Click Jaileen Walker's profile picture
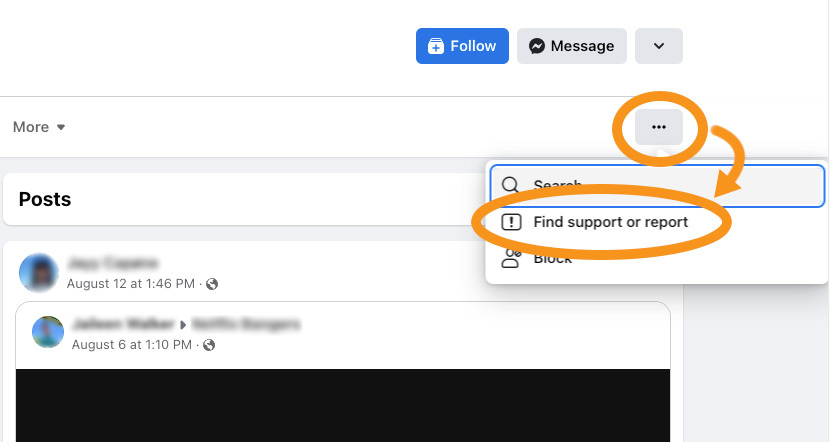830x442 pixels. coord(49,333)
